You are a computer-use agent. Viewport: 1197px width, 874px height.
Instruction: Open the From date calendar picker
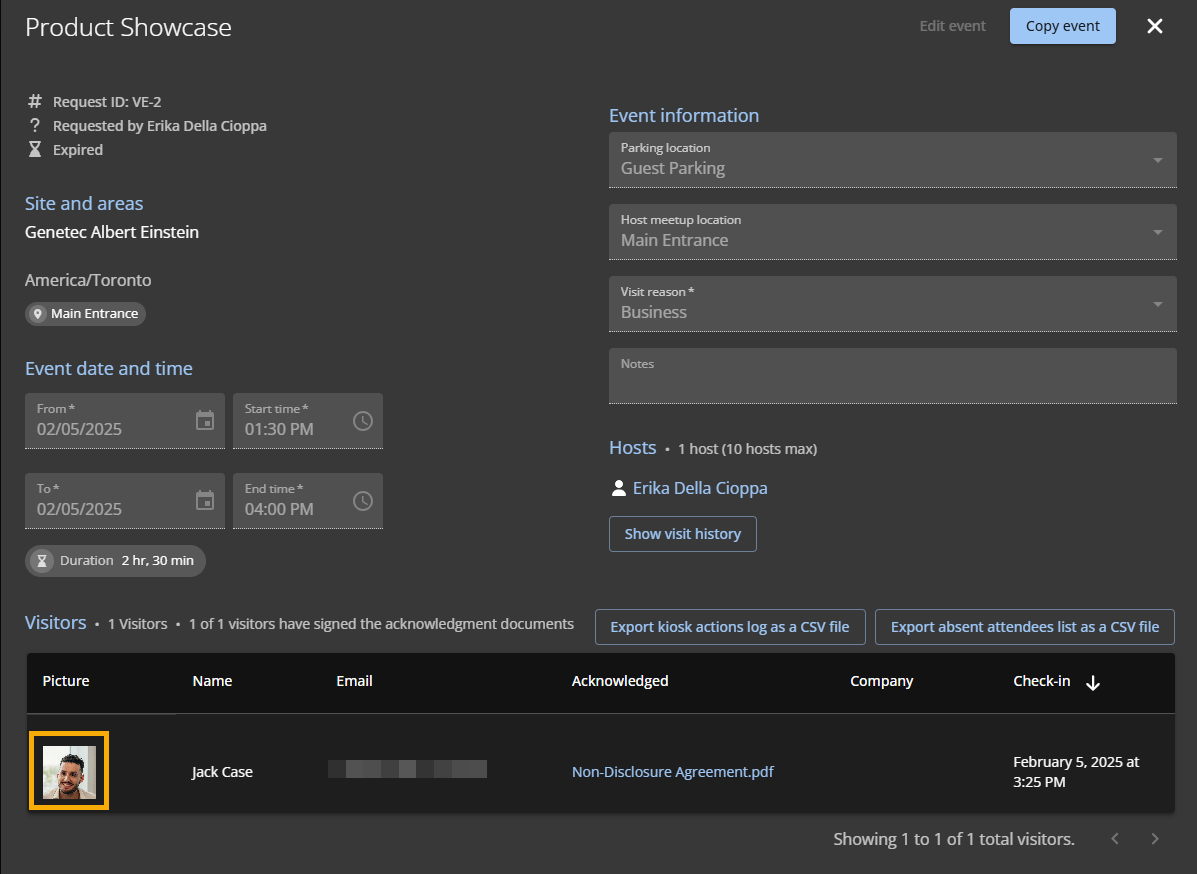(205, 421)
